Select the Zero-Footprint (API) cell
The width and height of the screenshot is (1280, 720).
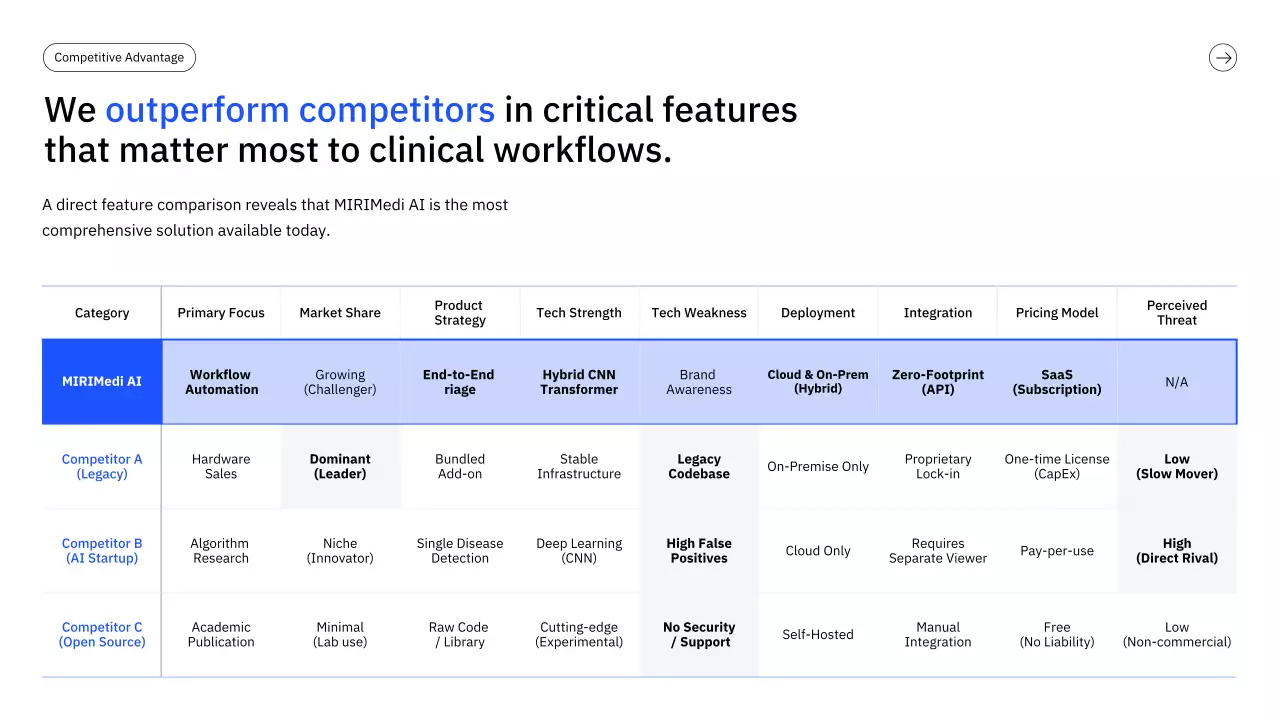point(938,382)
